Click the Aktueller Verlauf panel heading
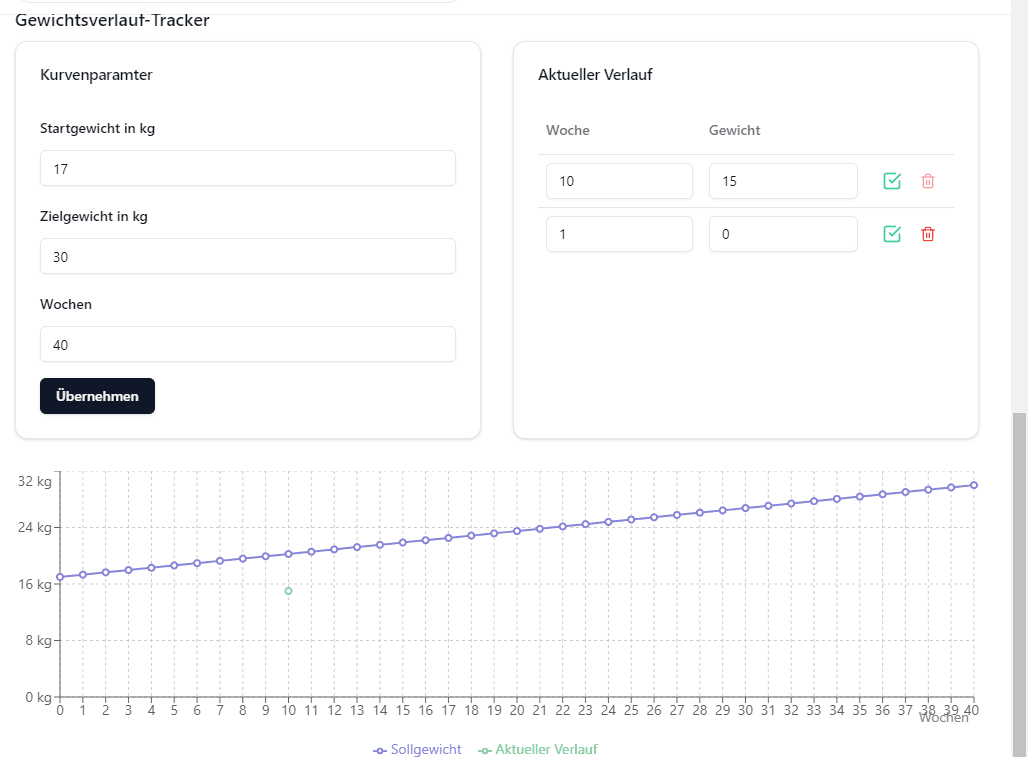This screenshot has width=1028, height=757. click(595, 75)
